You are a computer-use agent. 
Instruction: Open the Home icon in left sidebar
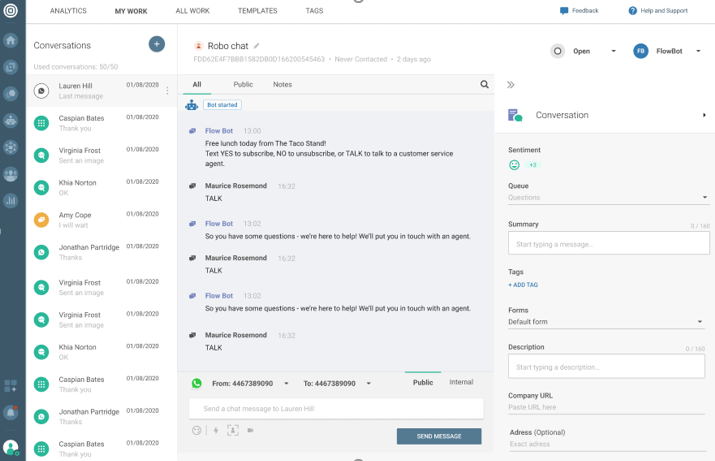pos(11,41)
